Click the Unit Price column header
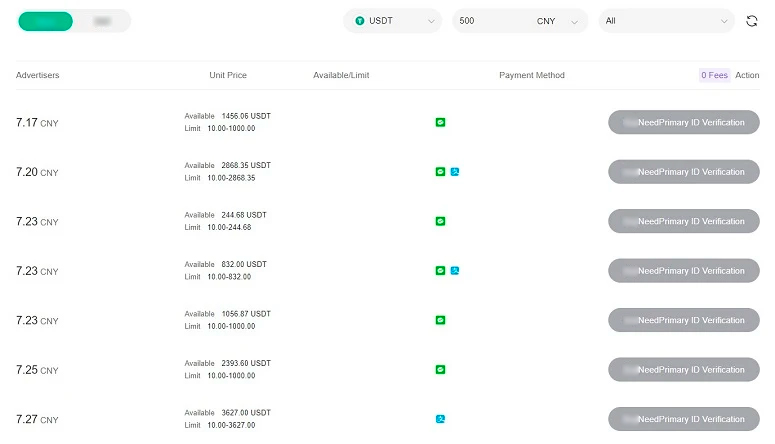The height and width of the screenshot is (444, 775). pos(228,76)
